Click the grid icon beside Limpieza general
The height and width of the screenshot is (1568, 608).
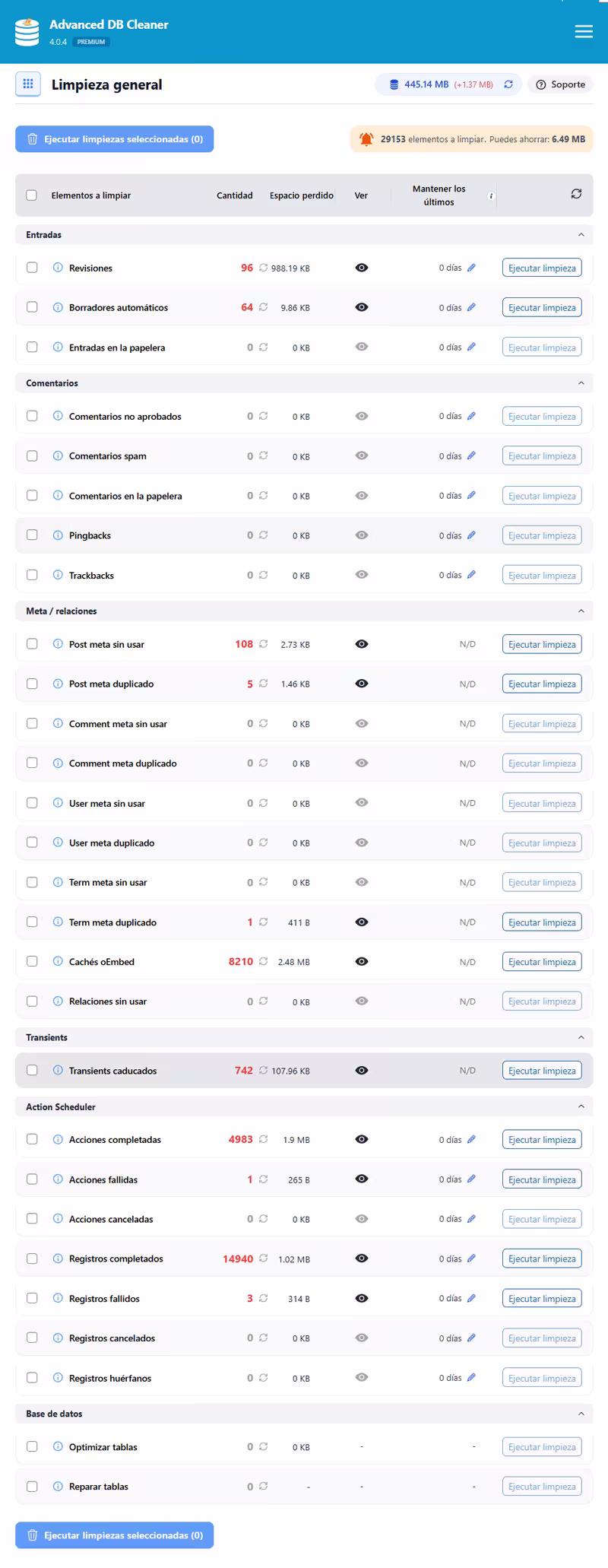tap(27, 84)
